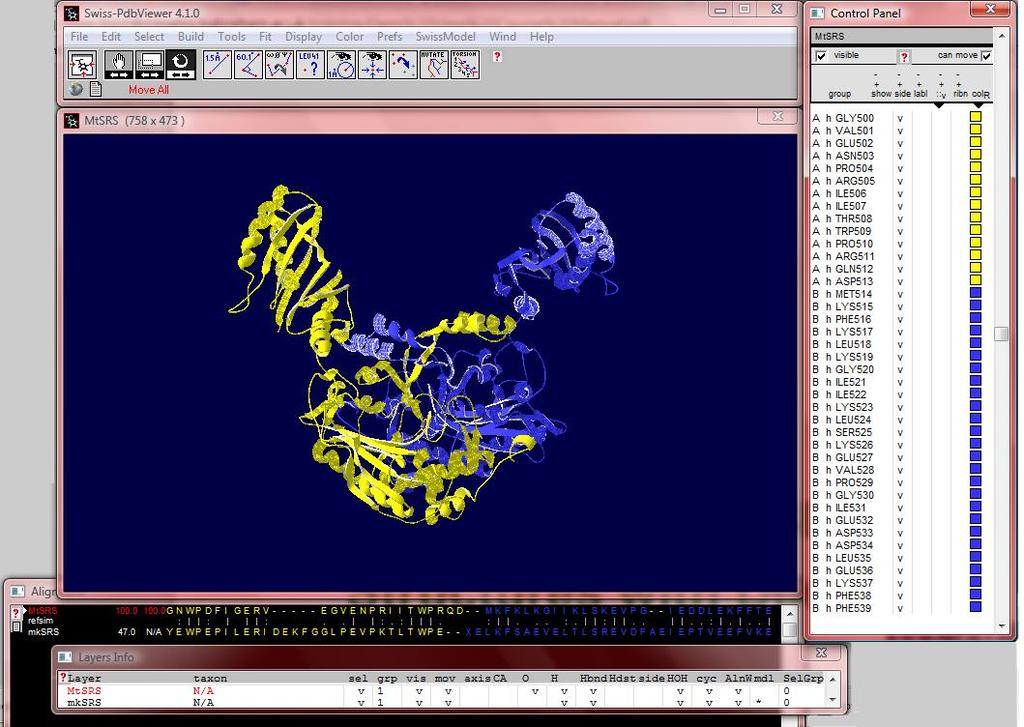Toggle the visible checkbox in Control Panel
1024x727 pixels.
822,56
